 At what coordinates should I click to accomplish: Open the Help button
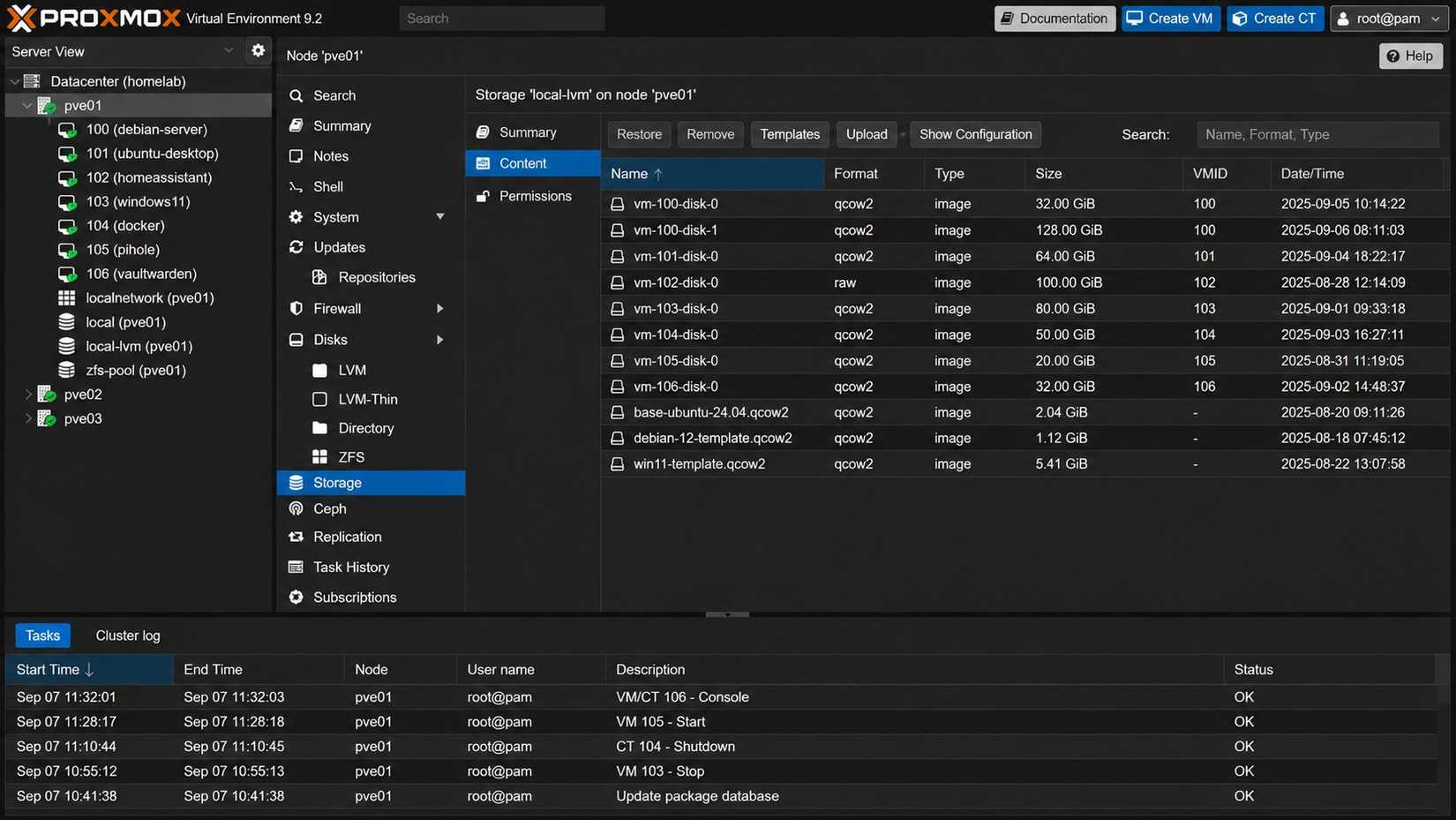click(x=1410, y=56)
